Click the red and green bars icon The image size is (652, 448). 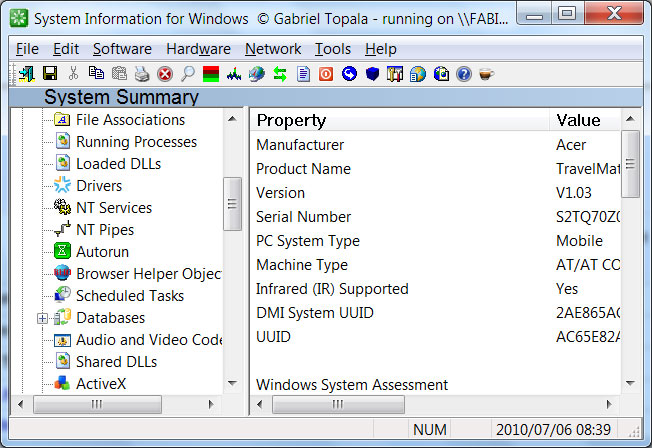click(x=211, y=74)
